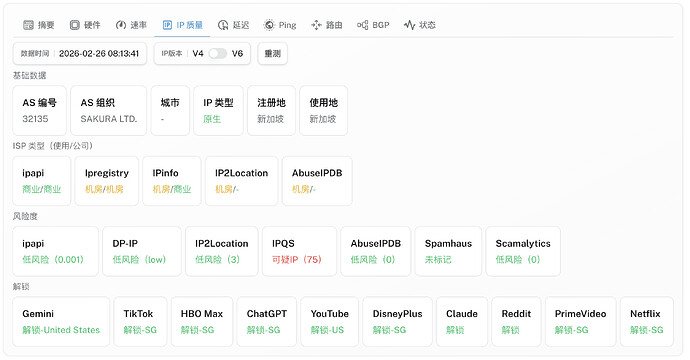
Task: Click the TikTok 解锁-SG card
Action: tap(140, 322)
